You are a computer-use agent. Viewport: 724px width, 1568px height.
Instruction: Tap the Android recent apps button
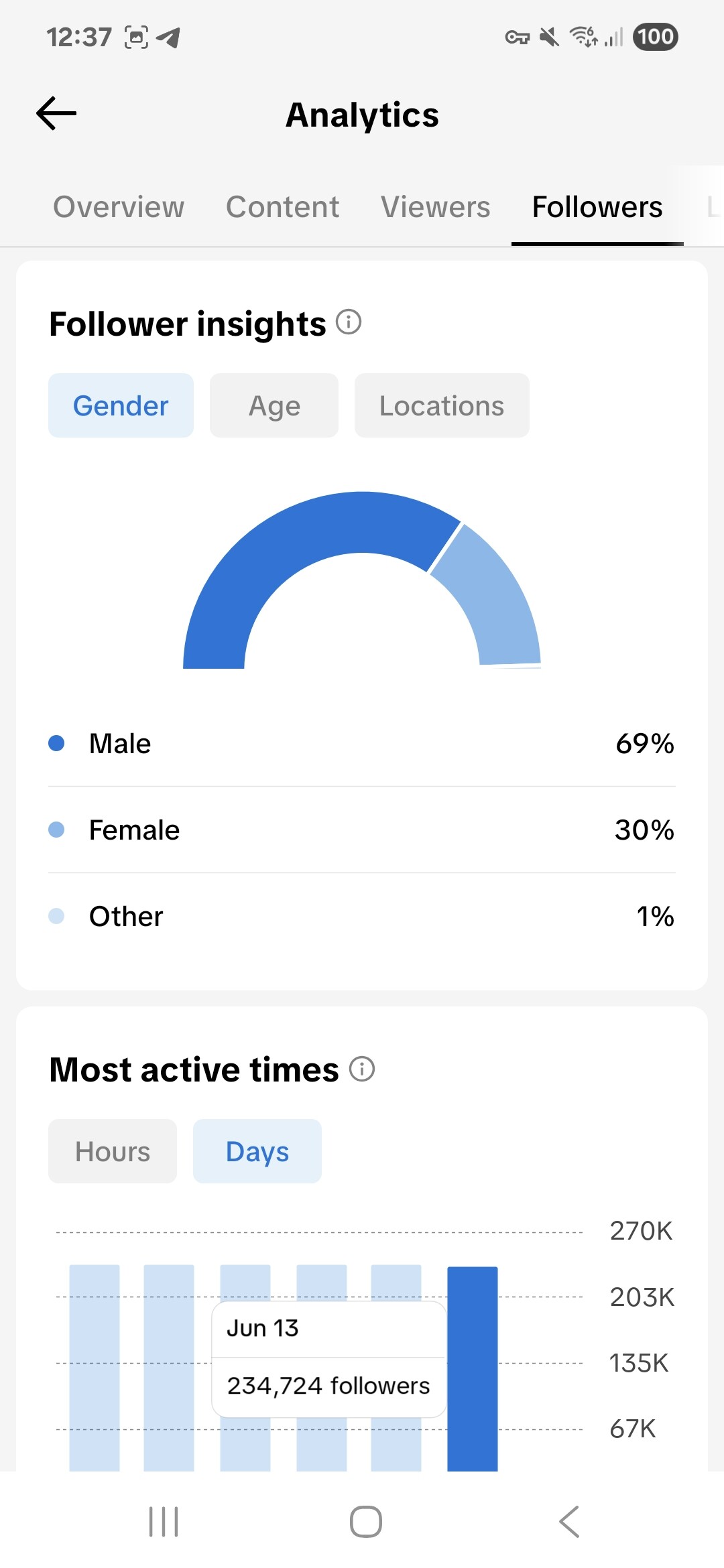[x=164, y=1521]
